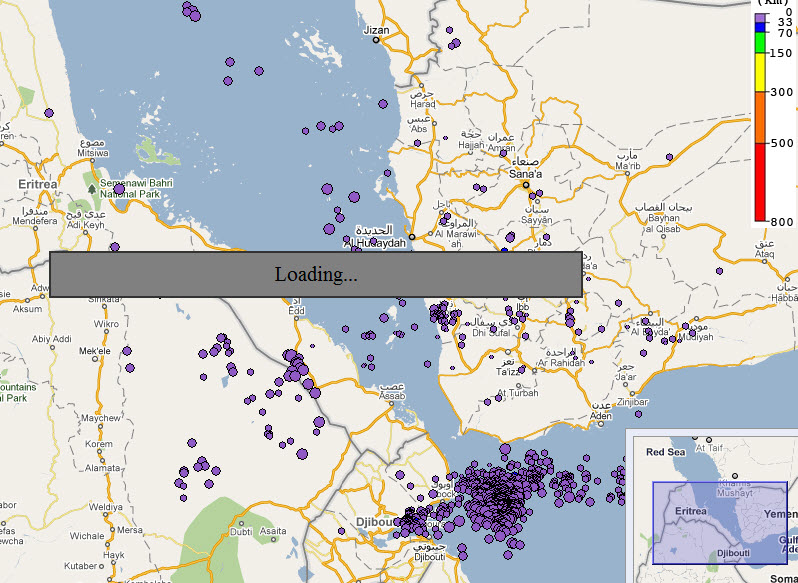The height and width of the screenshot is (583, 798).
Task: Click the tree icon of Semenawi Bahri park
Action: click(x=92, y=189)
